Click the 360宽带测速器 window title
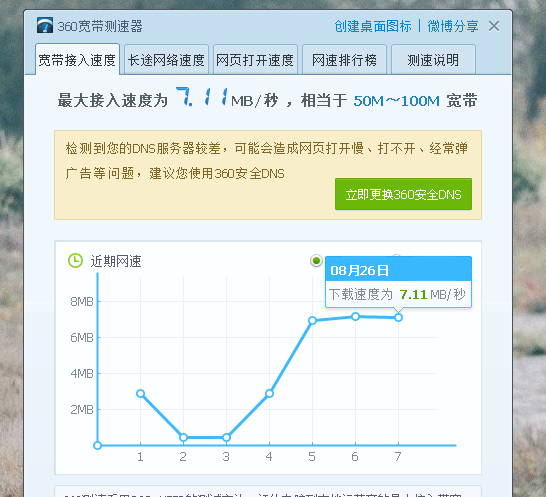Image resolution: width=546 pixels, height=497 pixels. (100, 26)
